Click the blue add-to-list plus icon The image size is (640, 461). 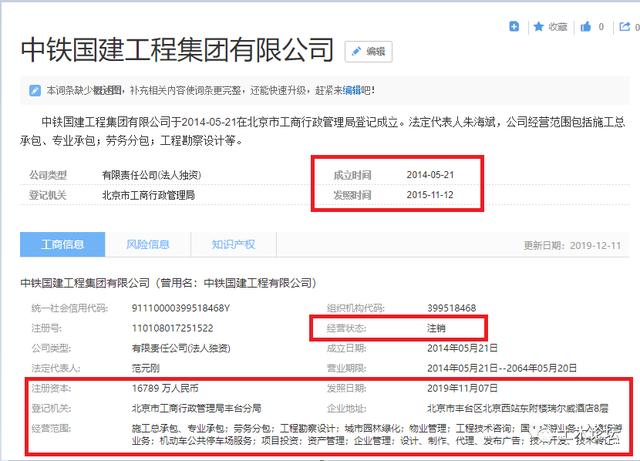coord(514,27)
